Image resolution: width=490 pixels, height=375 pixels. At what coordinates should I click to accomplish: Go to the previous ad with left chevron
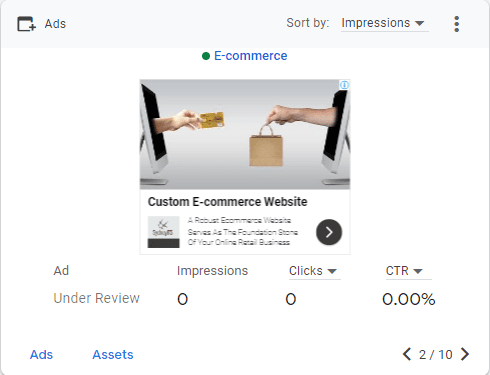[407, 354]
